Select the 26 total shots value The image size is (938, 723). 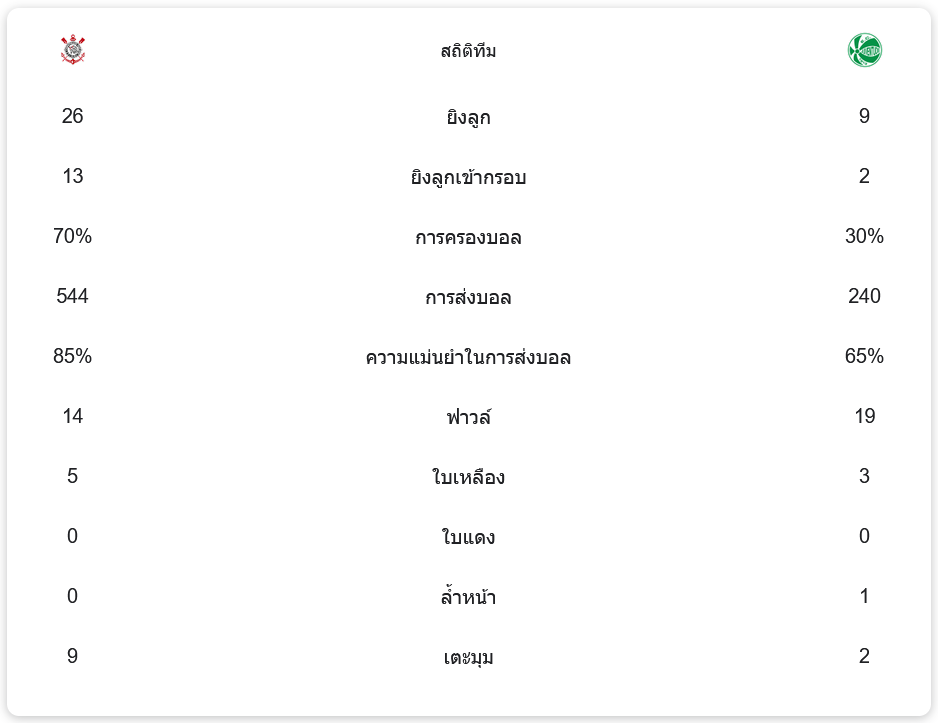tap(72, 117)
